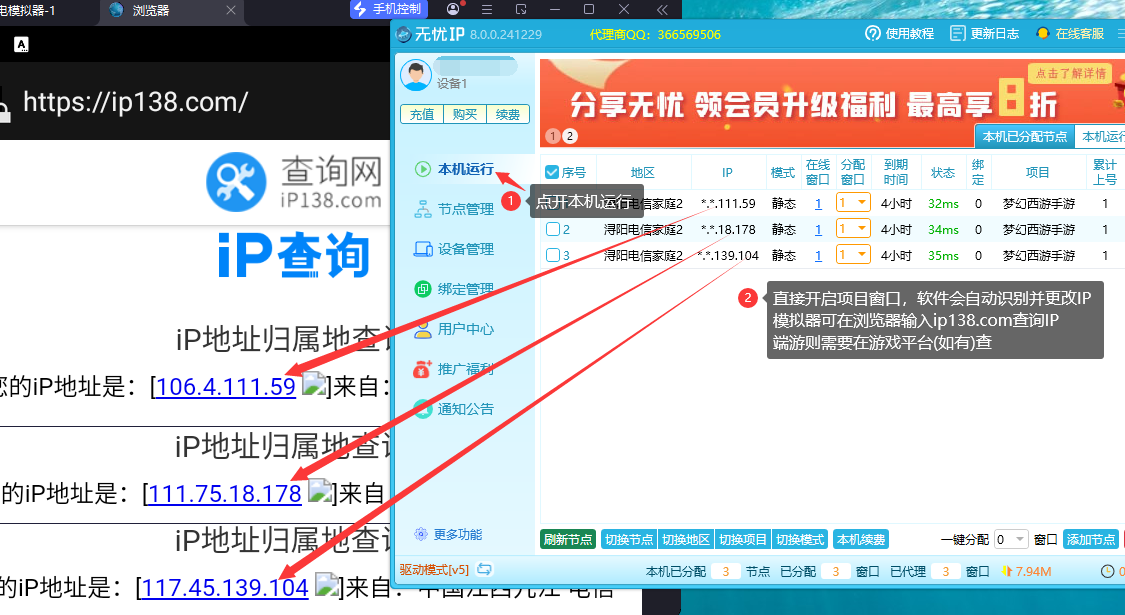Open the 117.45.139.104 IP link

(x=225, y=588)
